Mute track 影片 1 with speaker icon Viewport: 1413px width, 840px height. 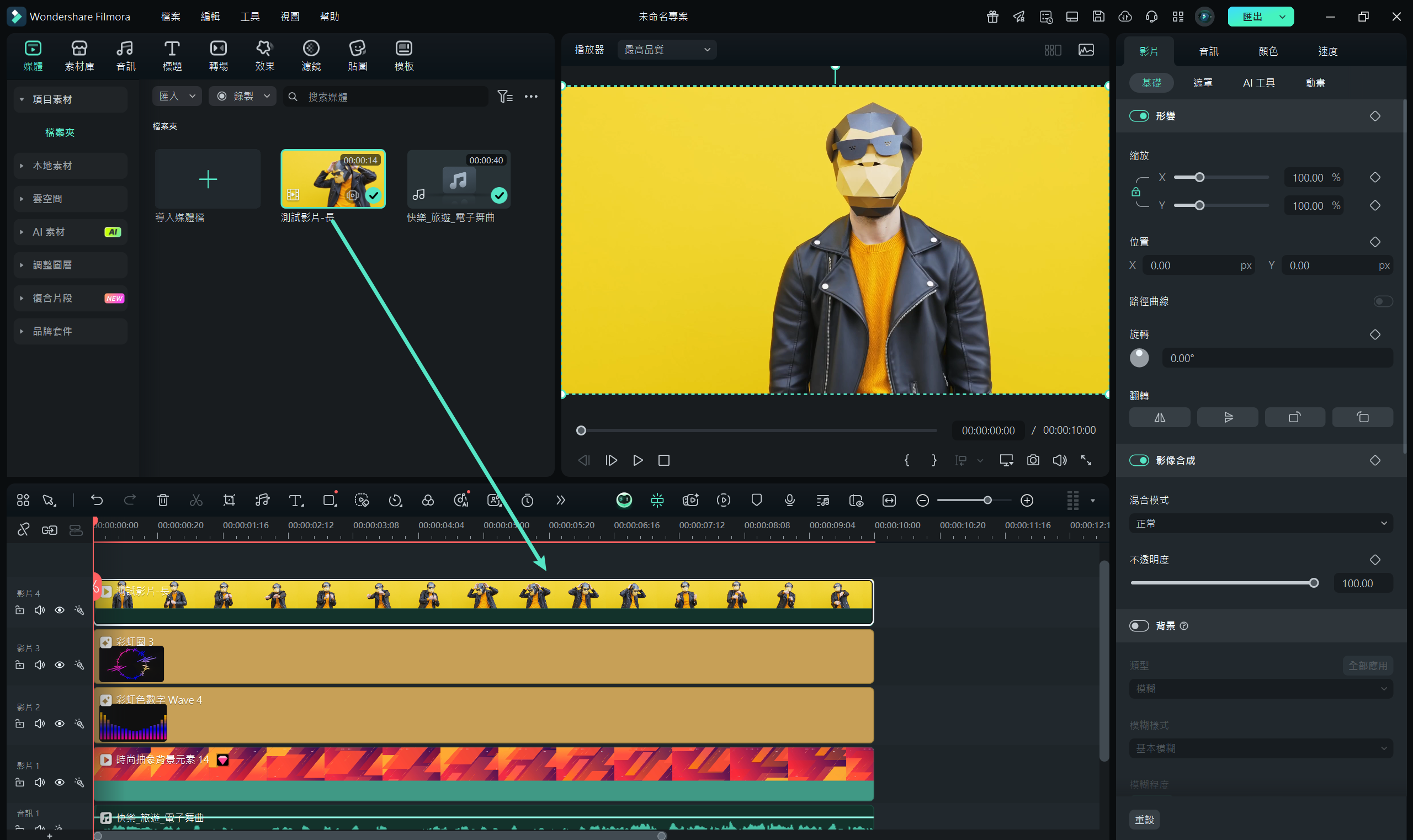pos(40,782)
